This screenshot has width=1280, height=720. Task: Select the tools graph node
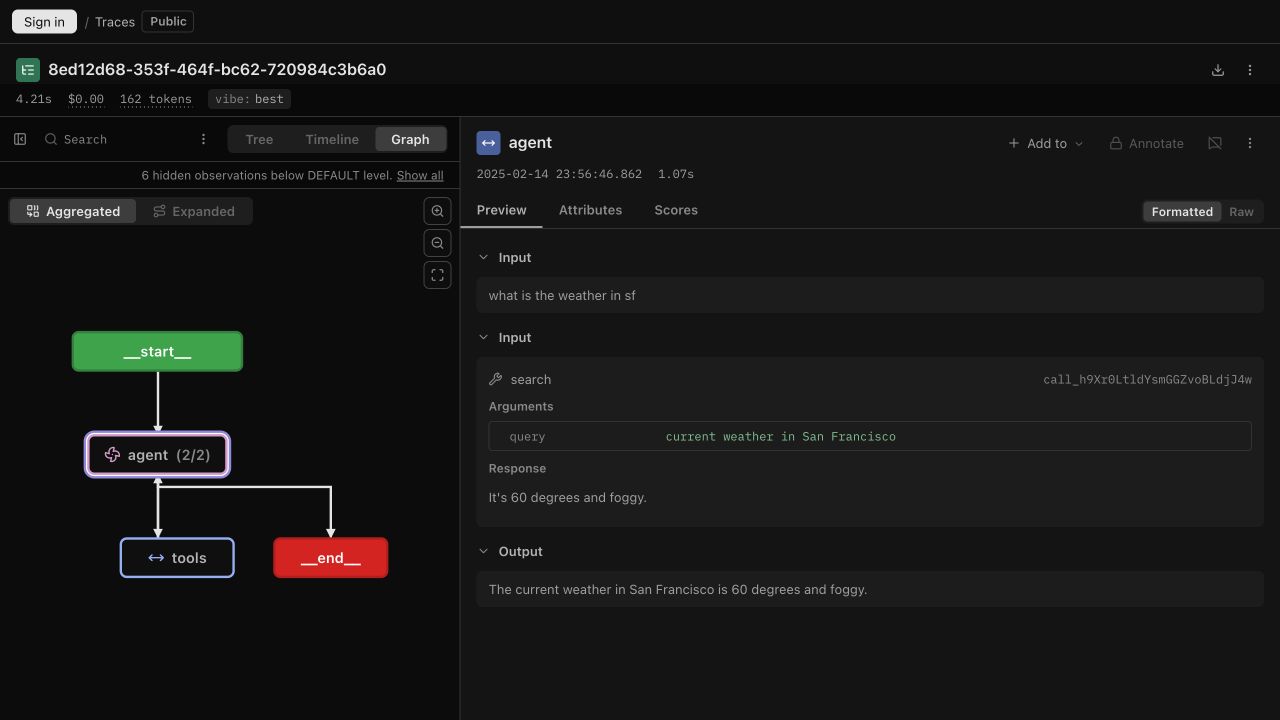coord(177,558)
